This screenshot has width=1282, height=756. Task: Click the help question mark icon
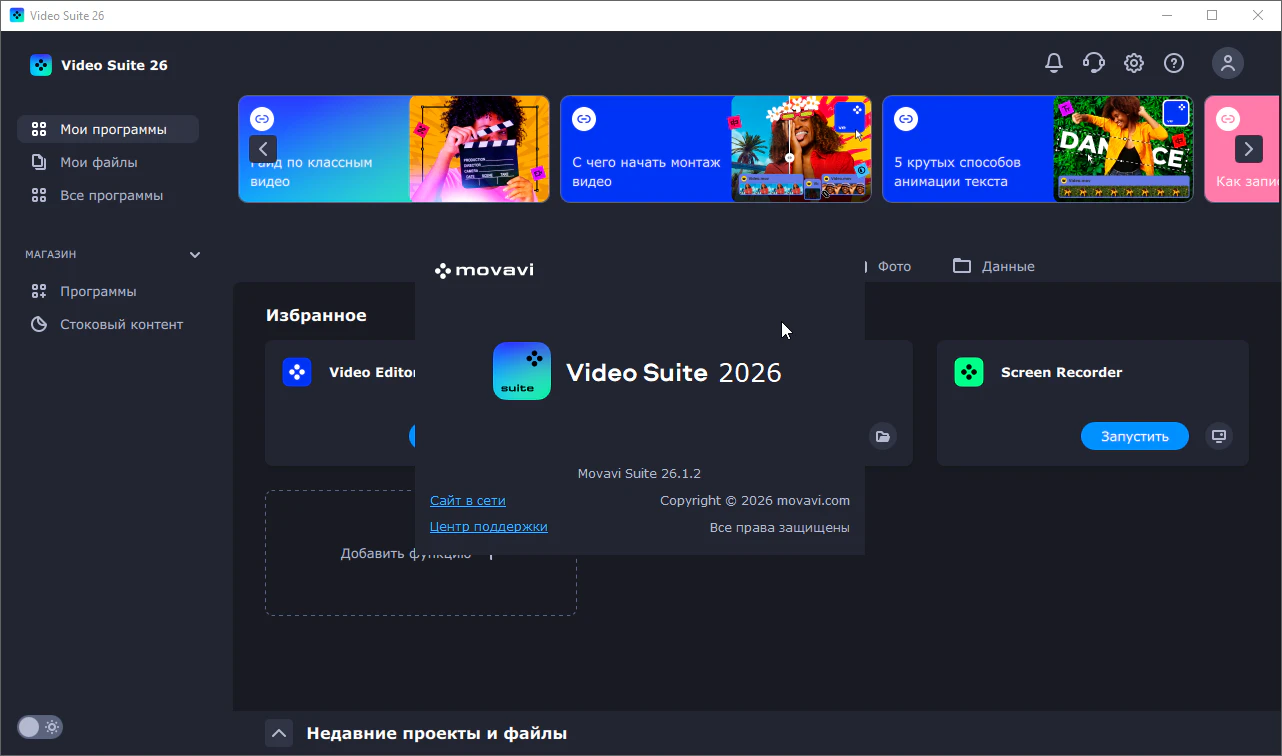[1174, 63]
